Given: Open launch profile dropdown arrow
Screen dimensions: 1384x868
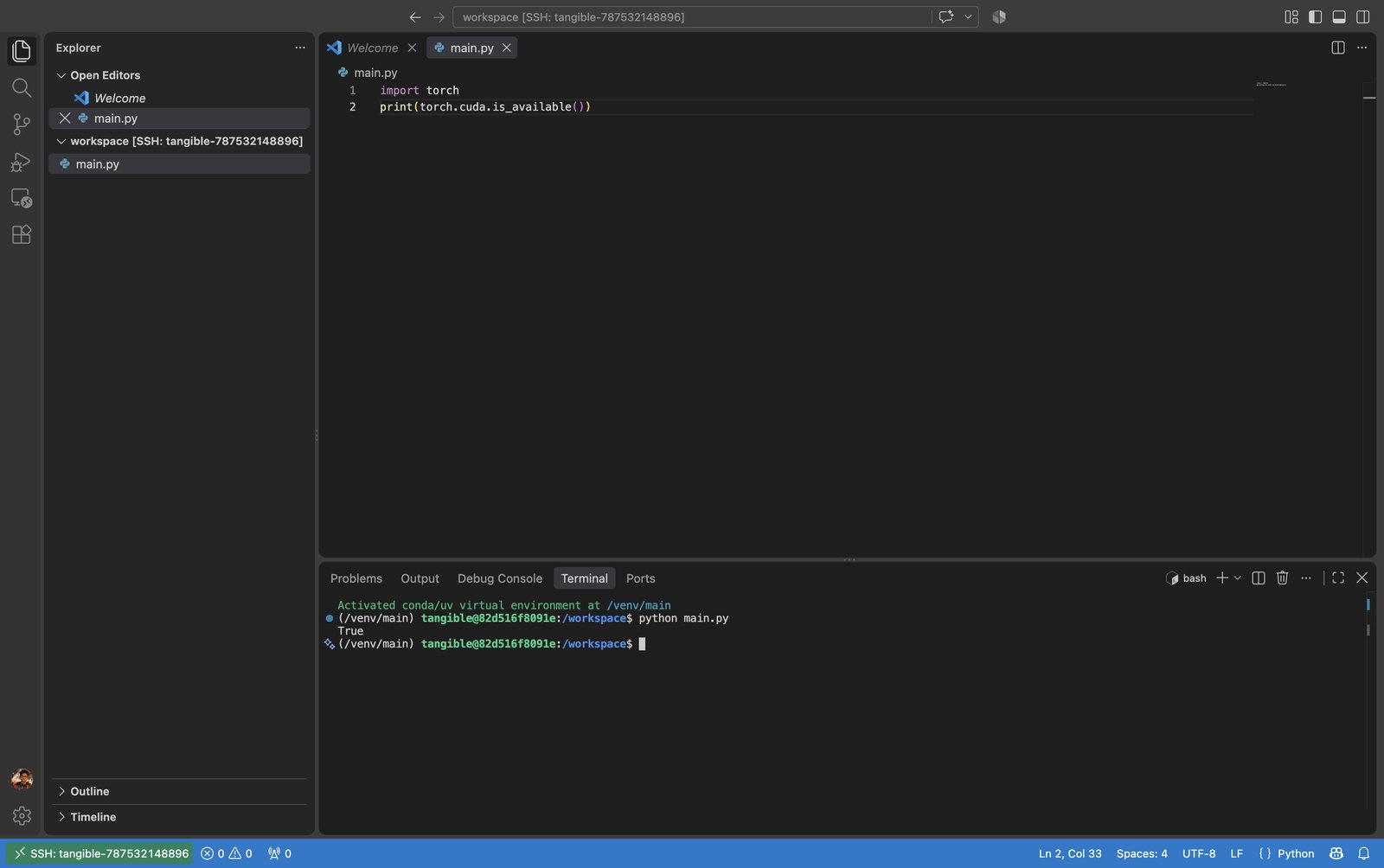Looking at the screenshot, I should pos(1238,578).
